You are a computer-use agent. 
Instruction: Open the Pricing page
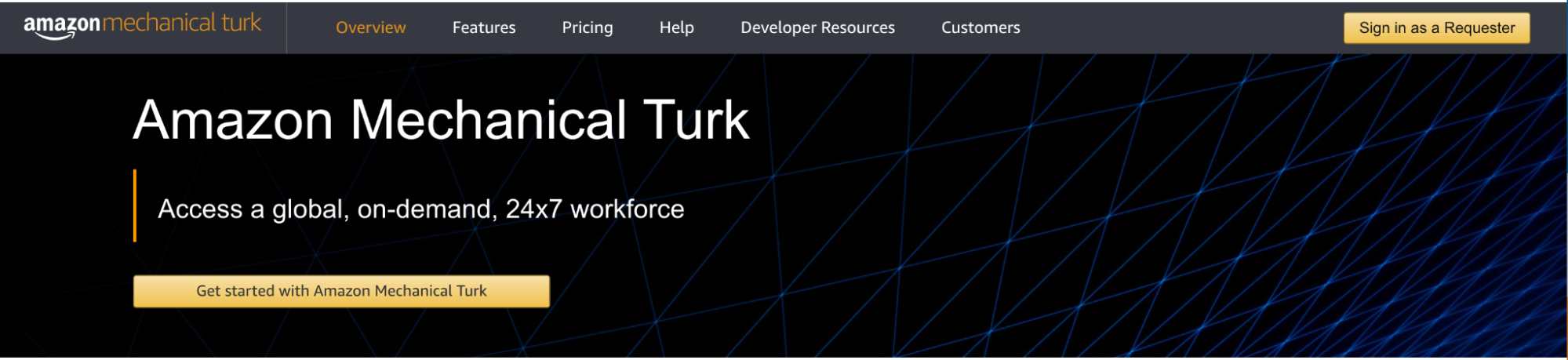click(x=588, y=27)
